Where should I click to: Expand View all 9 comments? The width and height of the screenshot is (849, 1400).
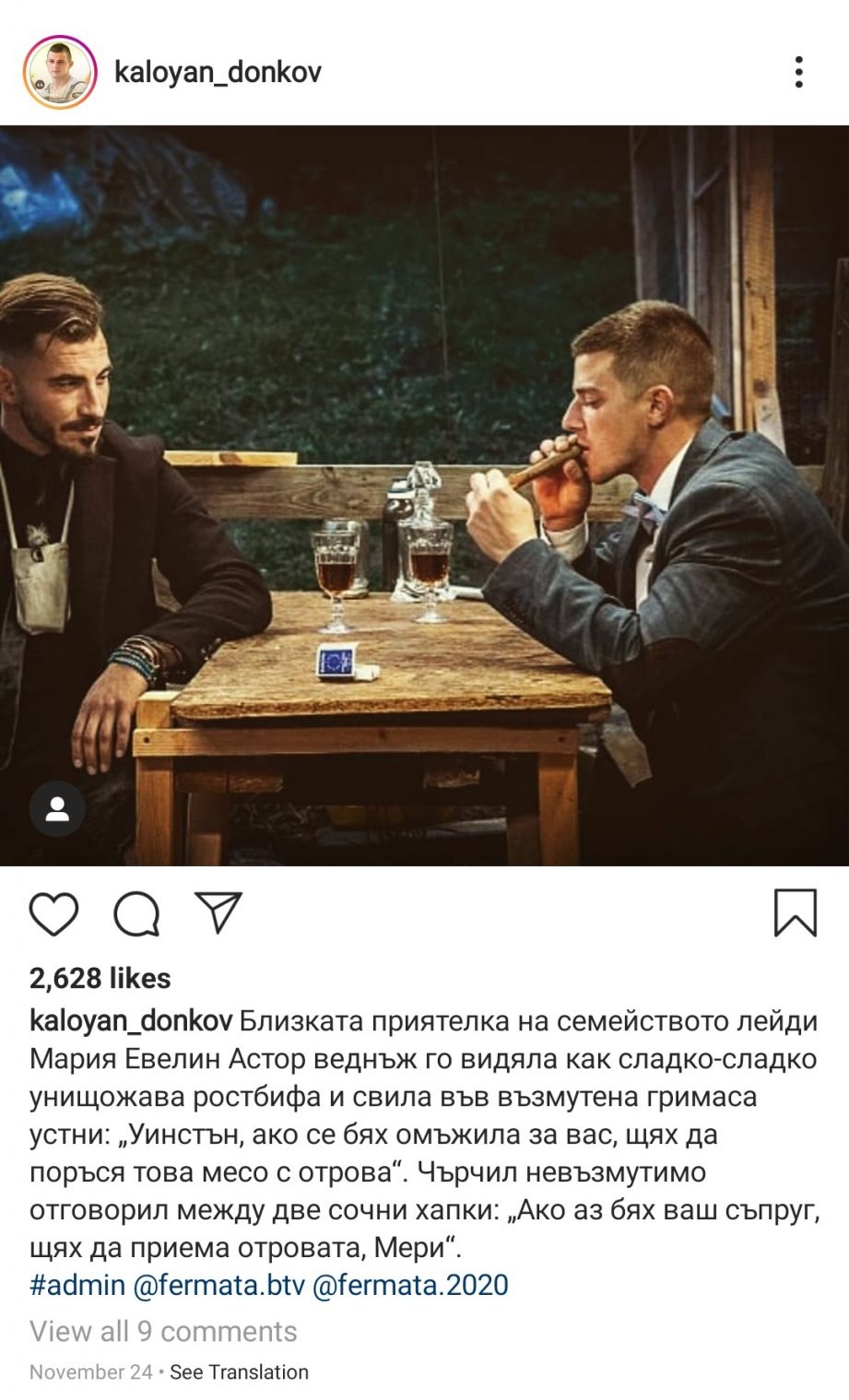(163, 1331)
